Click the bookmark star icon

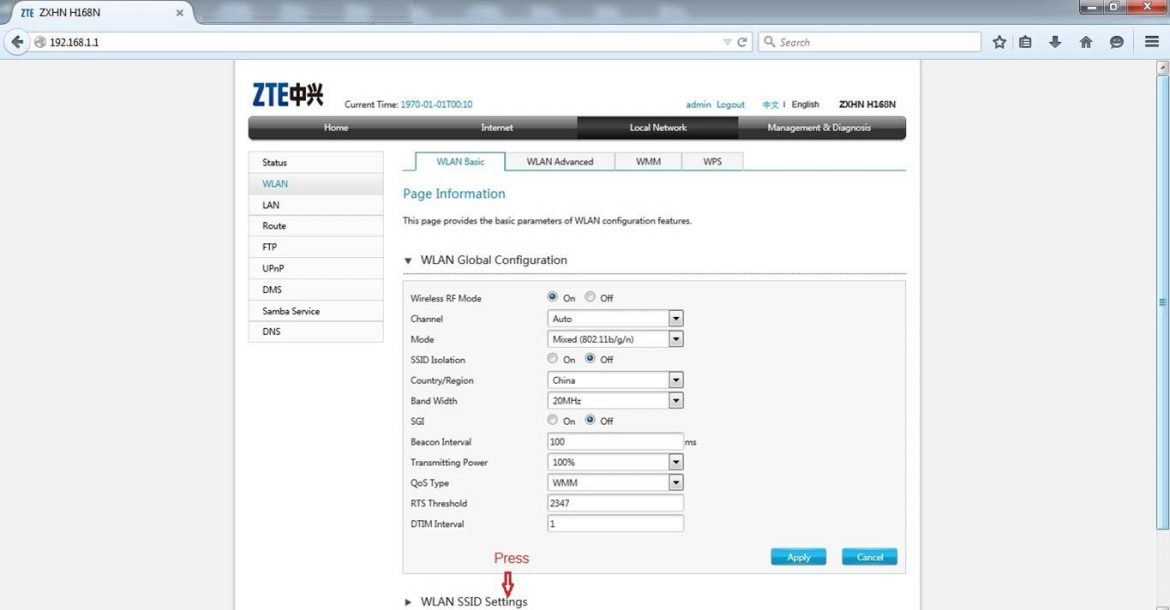(999, 42)
